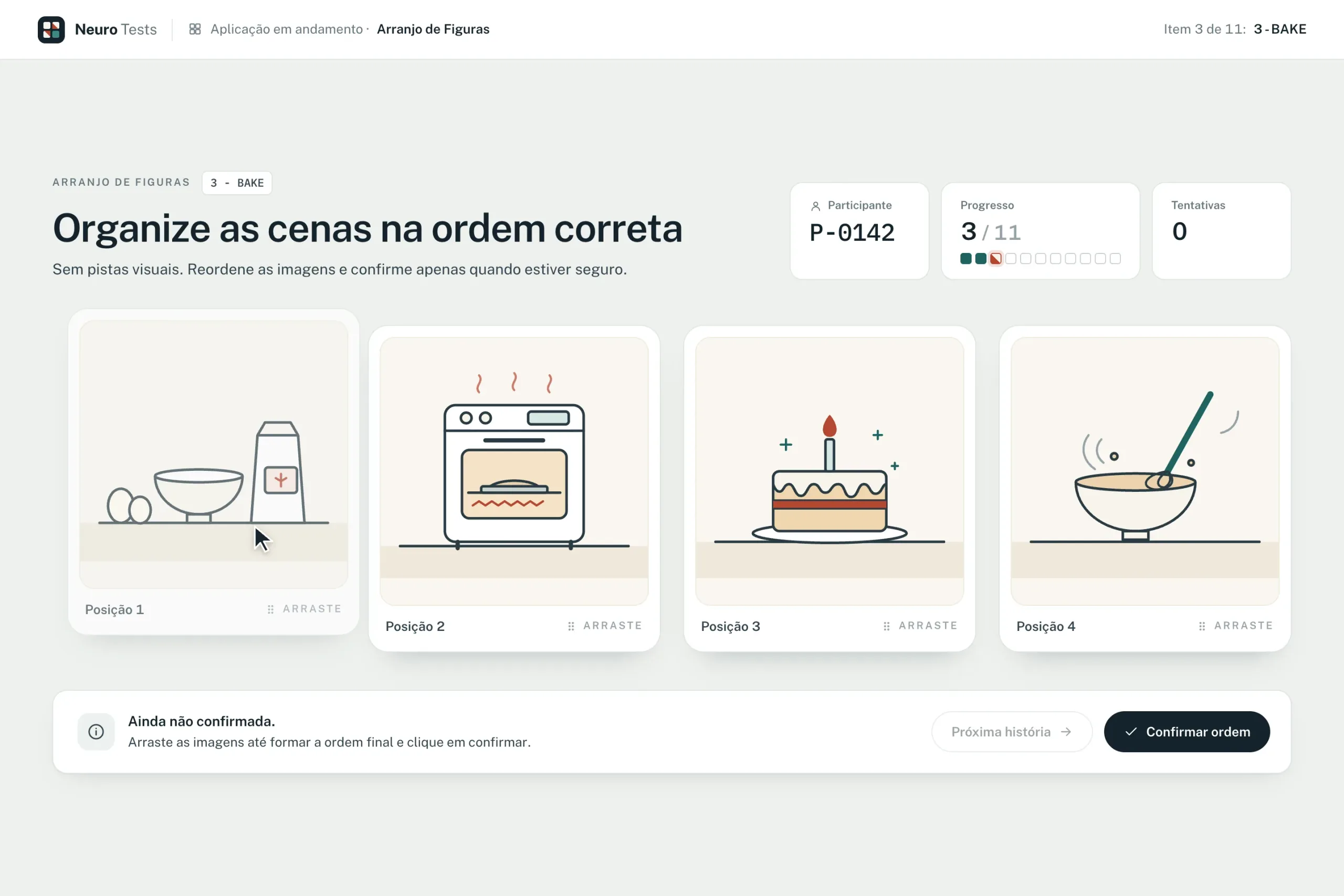Click the participant person icon

(815, 206)
